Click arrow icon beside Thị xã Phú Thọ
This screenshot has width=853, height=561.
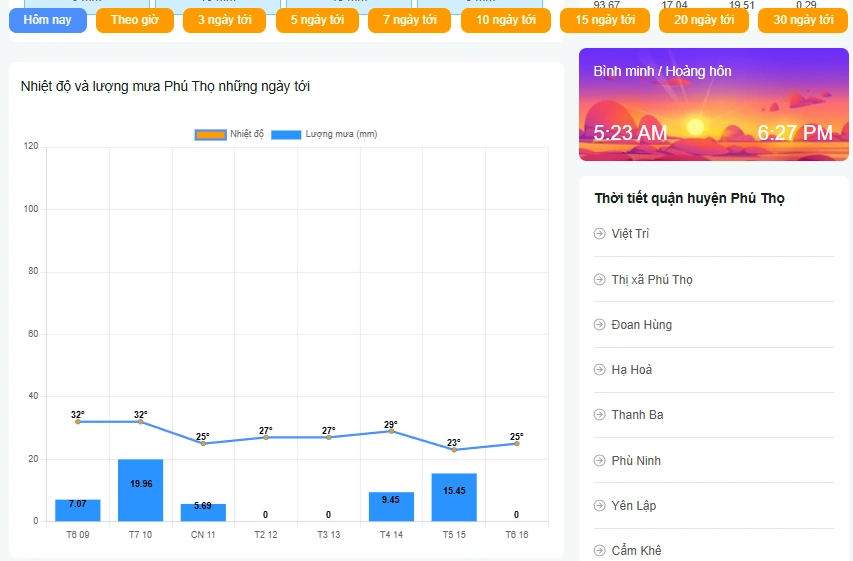pyautogui.click(x=600, y=280)
